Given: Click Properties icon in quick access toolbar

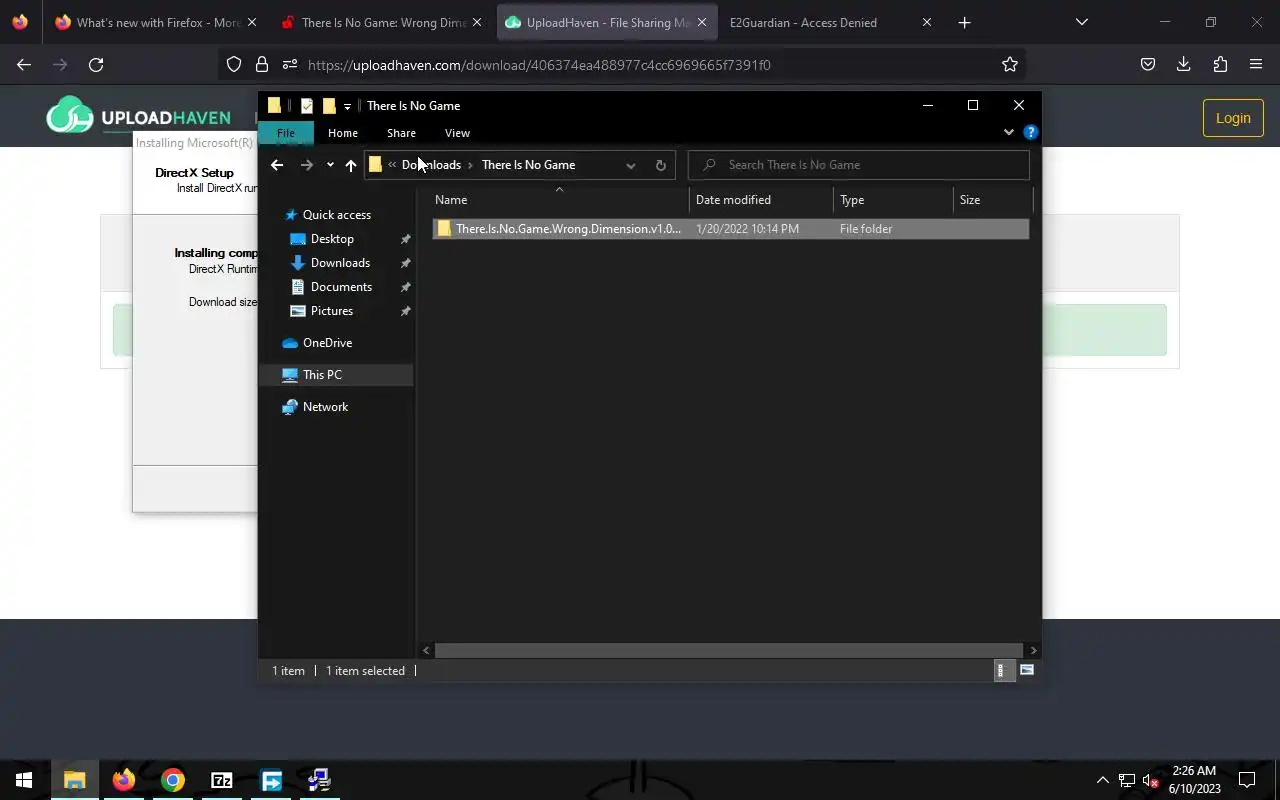Looking at the screenshot, I should click(307, 106).
